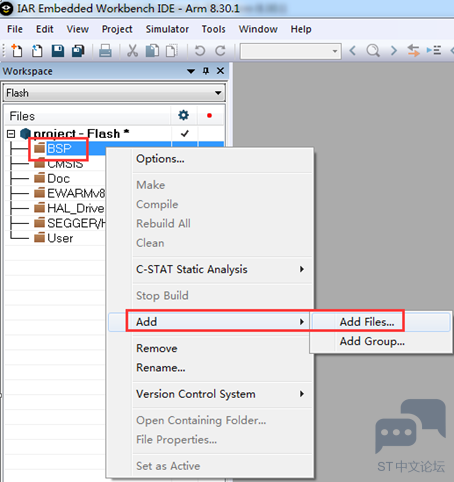The width and height of the screenshot is (454, 482).
Task: Click the red dot column header
Action: point(209,115)
